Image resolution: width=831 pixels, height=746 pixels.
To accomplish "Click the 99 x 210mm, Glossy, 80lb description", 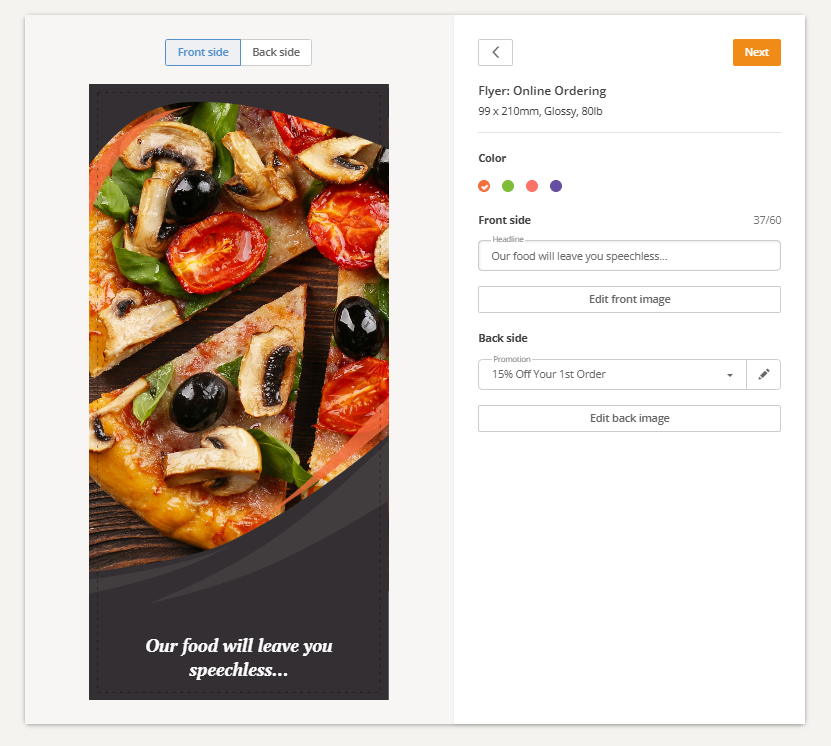I will click(x=540, y=111).
